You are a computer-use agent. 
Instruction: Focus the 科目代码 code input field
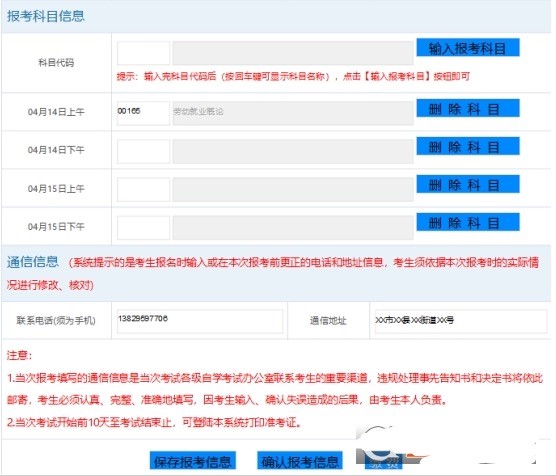143,53
